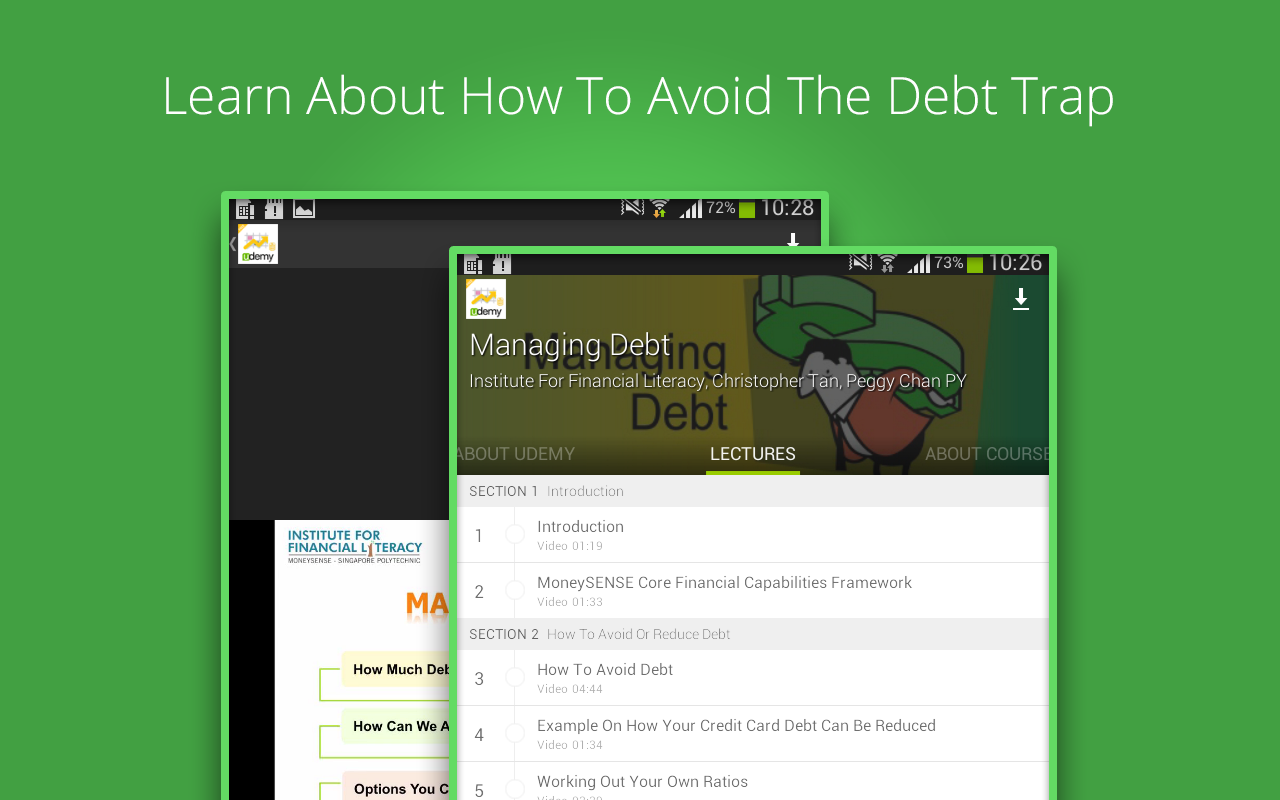Tap the download icon in front window header

pyautogui.click(x=1021, y=299)
